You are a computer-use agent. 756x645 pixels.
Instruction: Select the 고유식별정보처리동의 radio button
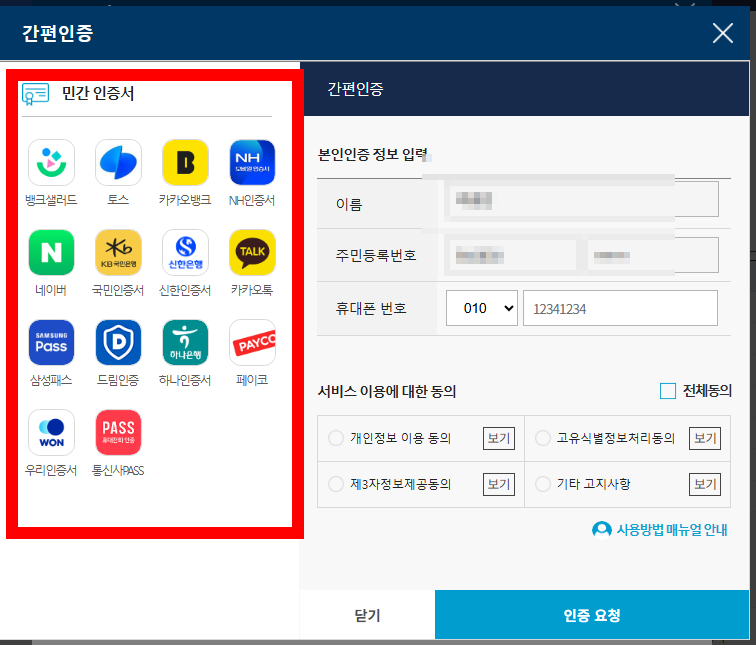click(x=543, y=438)
